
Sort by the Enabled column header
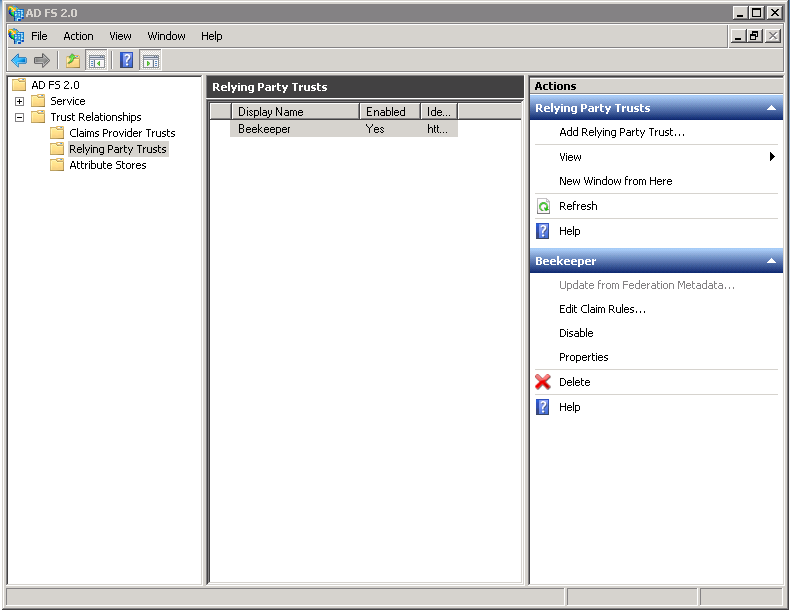click(389, 111)
